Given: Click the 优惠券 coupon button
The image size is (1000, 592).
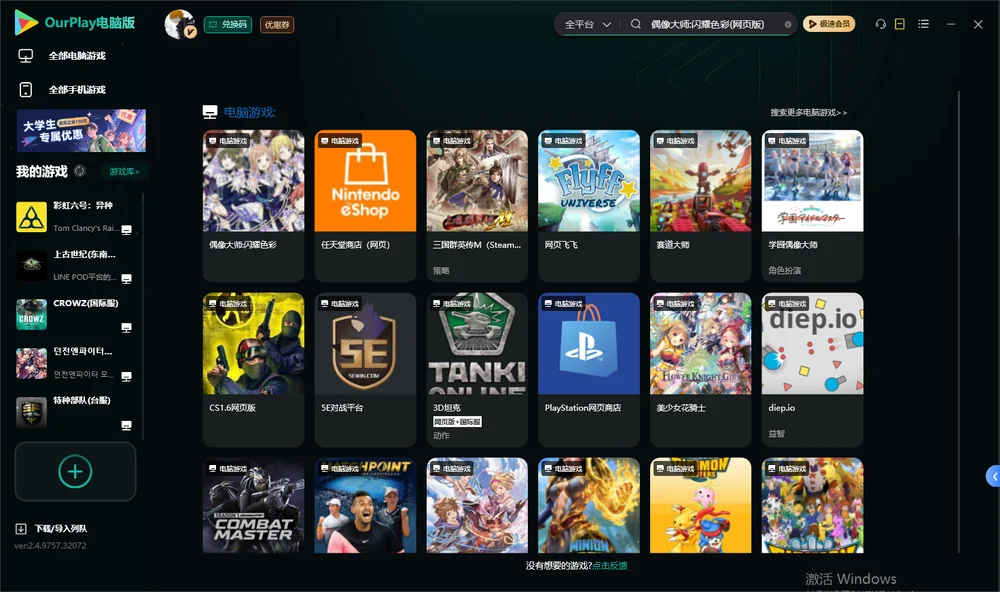Looking at the screenshot, I should click(277, 24).
